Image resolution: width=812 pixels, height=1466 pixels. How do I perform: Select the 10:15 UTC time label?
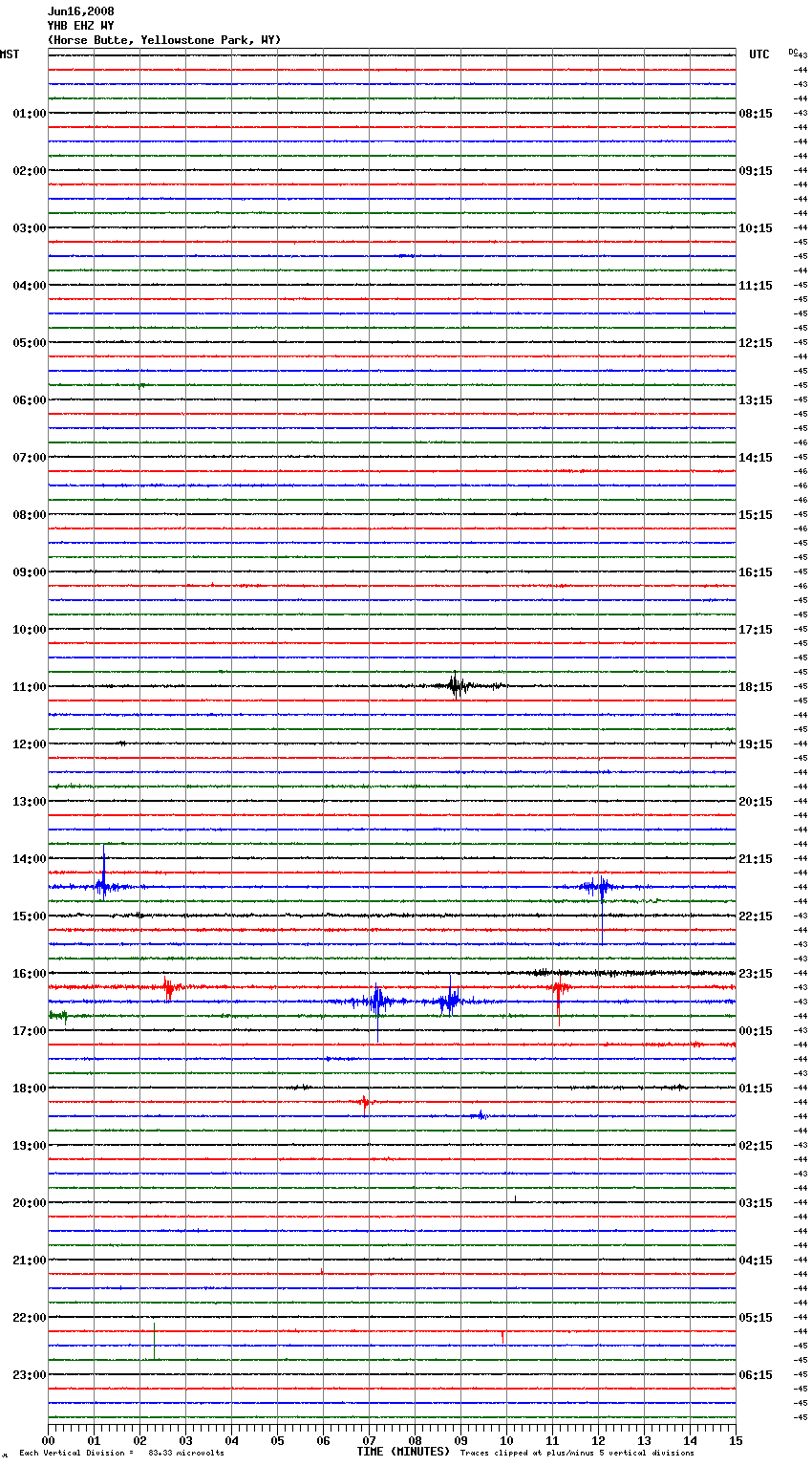coord(756,228)
